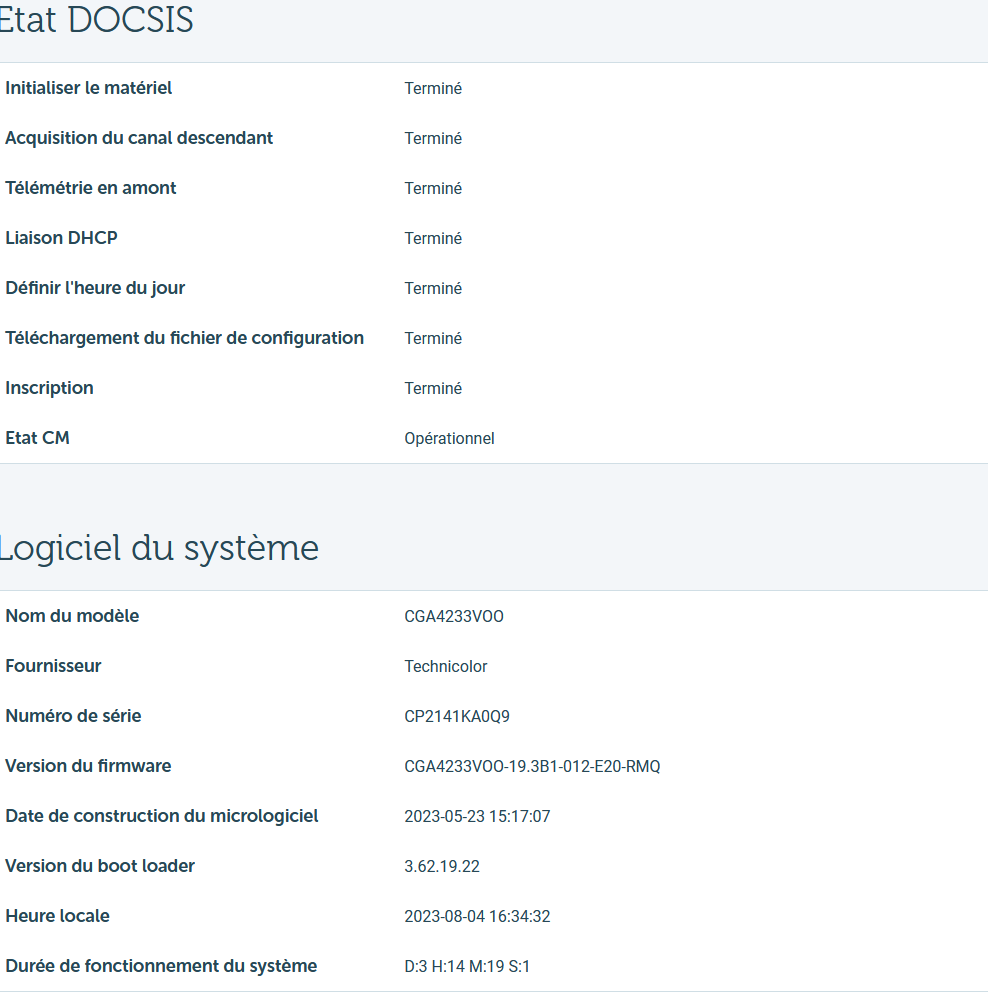
Task: Select the 'Heure locale' label
Action: pyautogui.click(x=58, y=915)
